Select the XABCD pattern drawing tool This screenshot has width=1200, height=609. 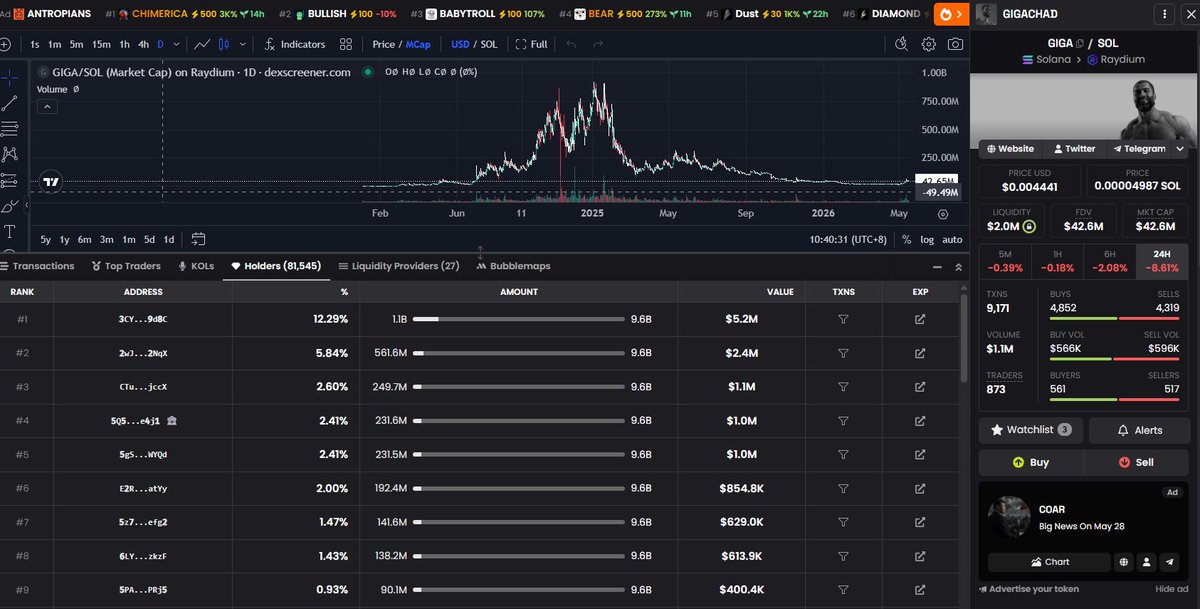tap(10, 154)
